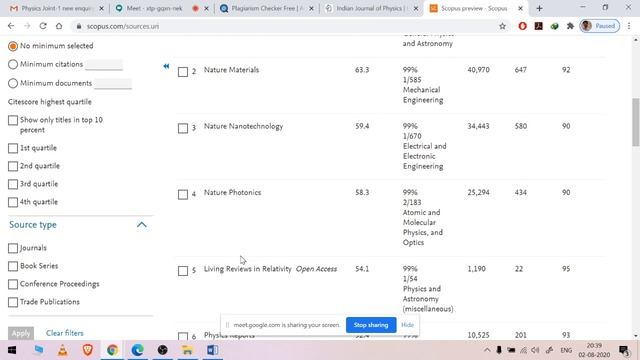Select the Minimum documents radio button
Viewport: 640px width, 360px height.
click(13, 83)
